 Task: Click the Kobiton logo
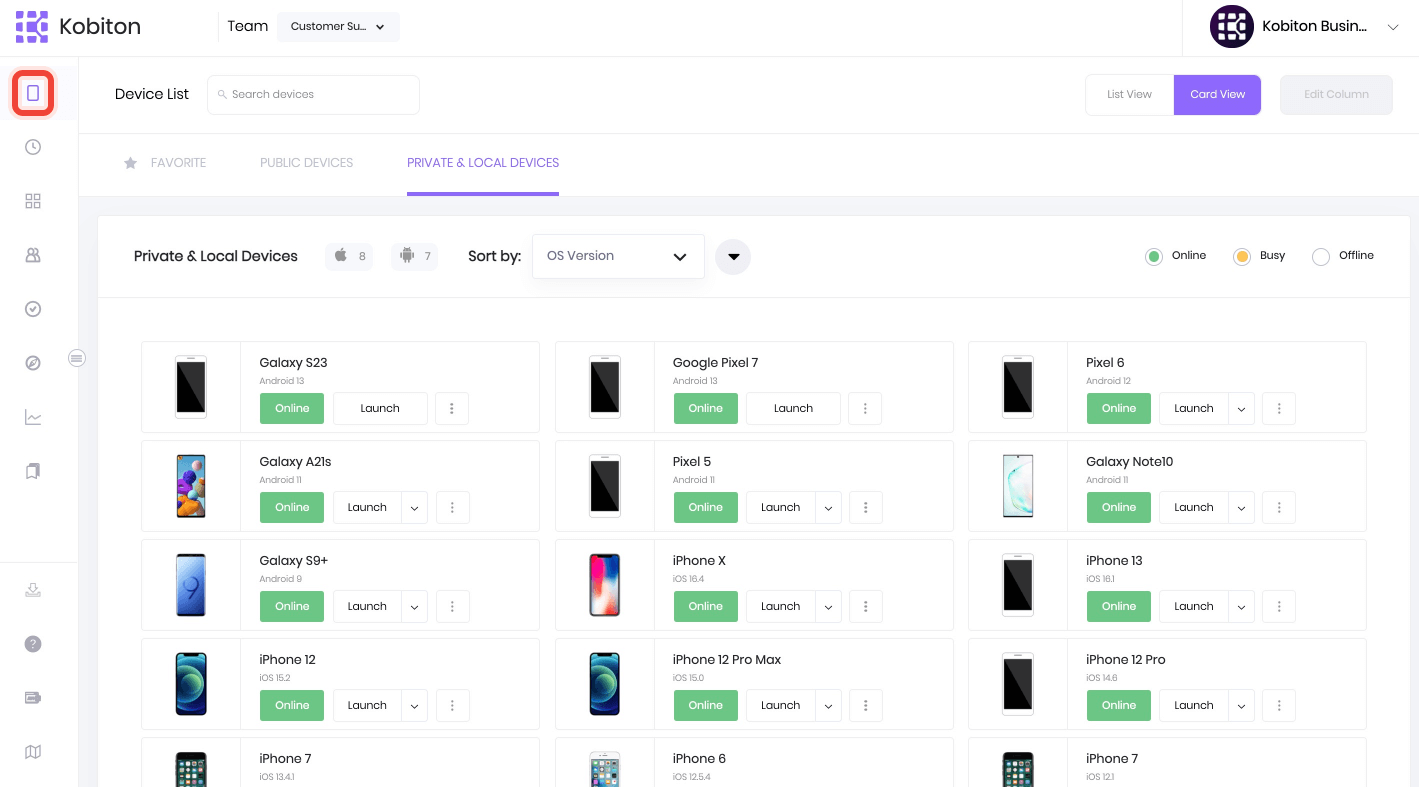(78, 27)
